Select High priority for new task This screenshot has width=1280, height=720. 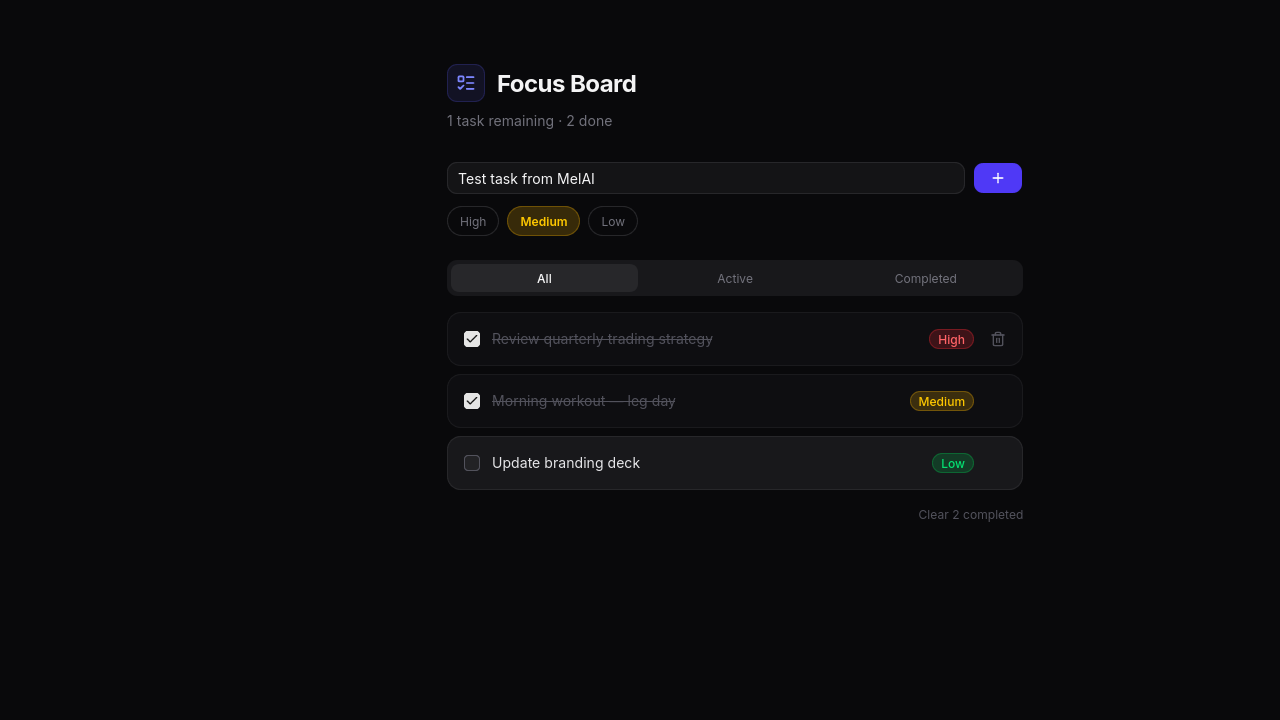(473, 221)
